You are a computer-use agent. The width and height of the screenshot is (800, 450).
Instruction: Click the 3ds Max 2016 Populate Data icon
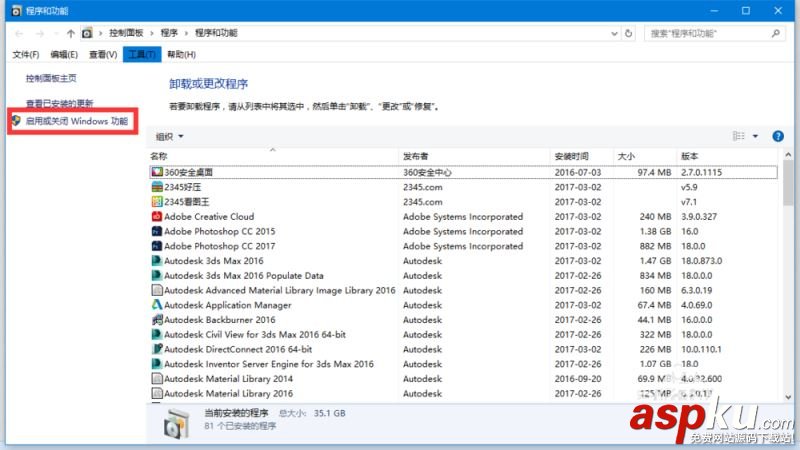point(157,276)
